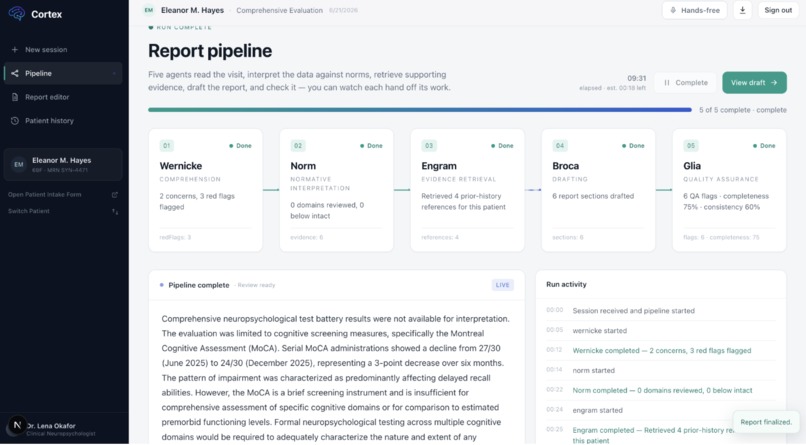Click the 05 step badge on Glia card
The image size is (806, 445).
tap(691, 145)
